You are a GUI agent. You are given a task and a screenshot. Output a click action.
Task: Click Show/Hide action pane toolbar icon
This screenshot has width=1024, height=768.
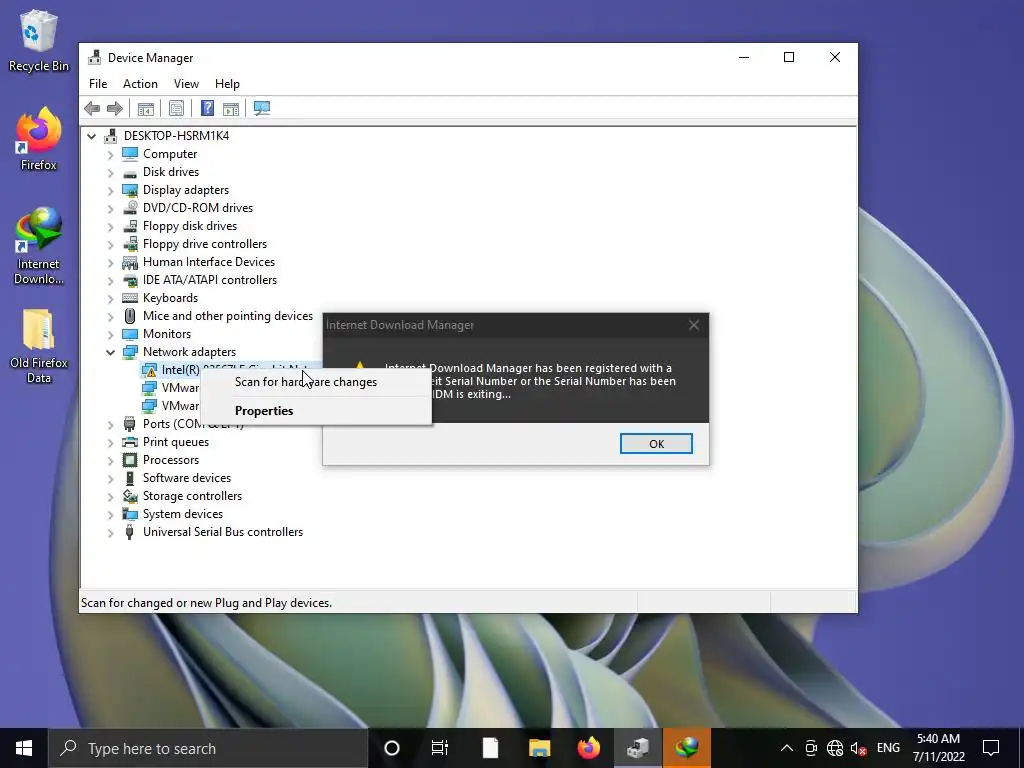click(231, 108)
